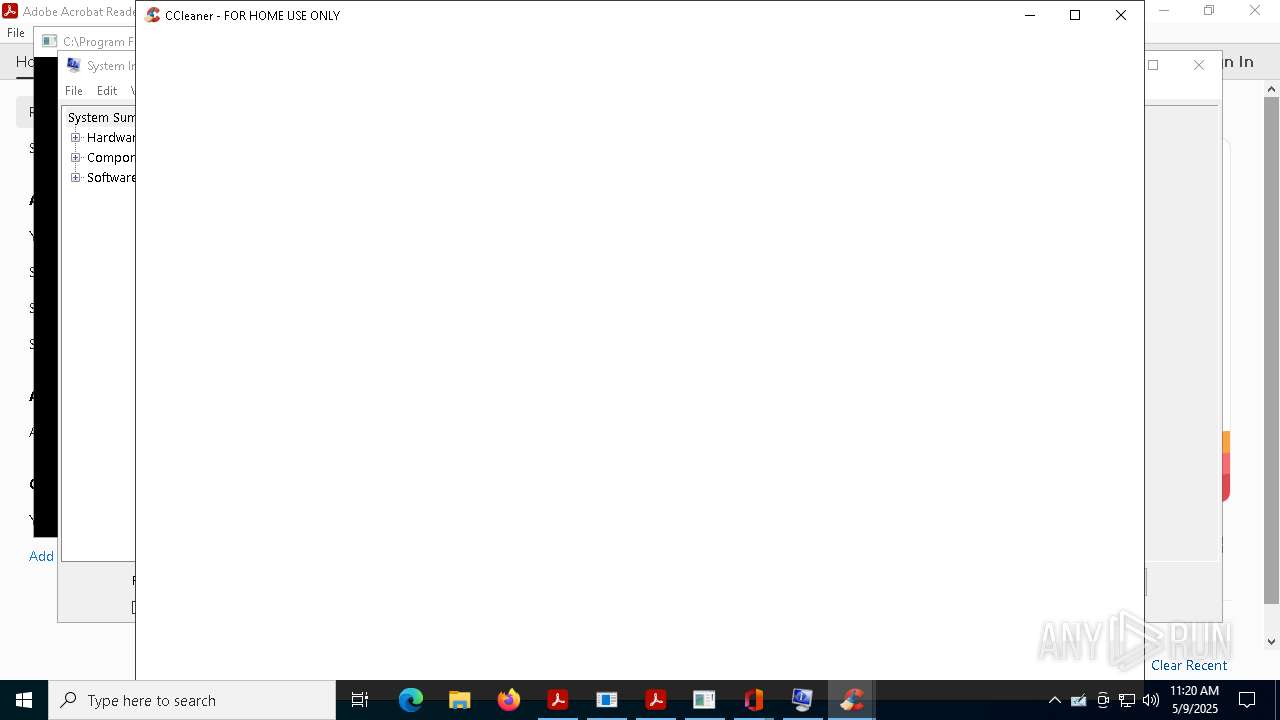Viewport: 1280px width, 720px height.
Task: Click the Acrobat scrollbar up arrow
Action: click(x=1271, y=89)
